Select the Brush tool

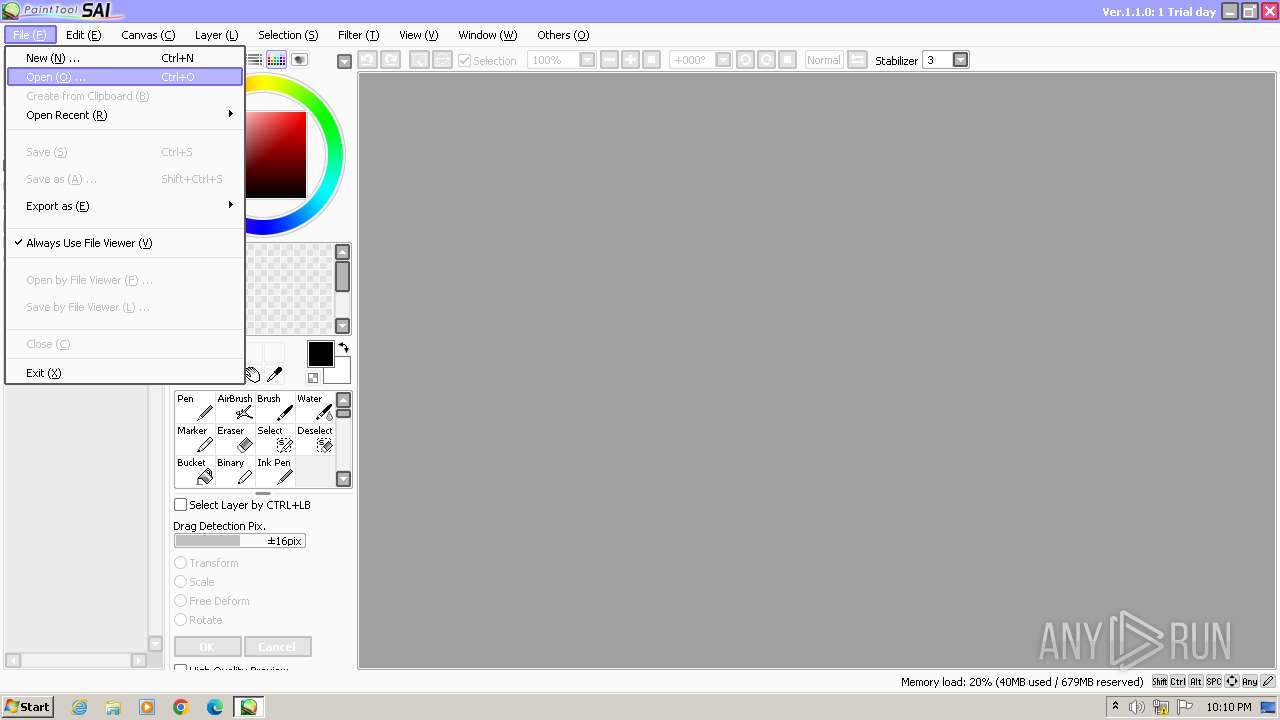click(275, 407)
